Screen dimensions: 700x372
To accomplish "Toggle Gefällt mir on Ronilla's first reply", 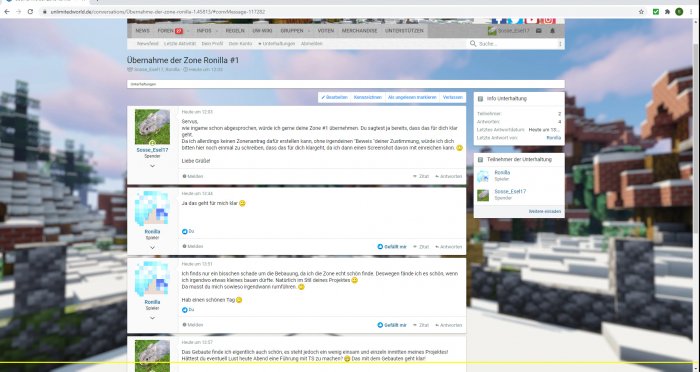I will 392,247.
